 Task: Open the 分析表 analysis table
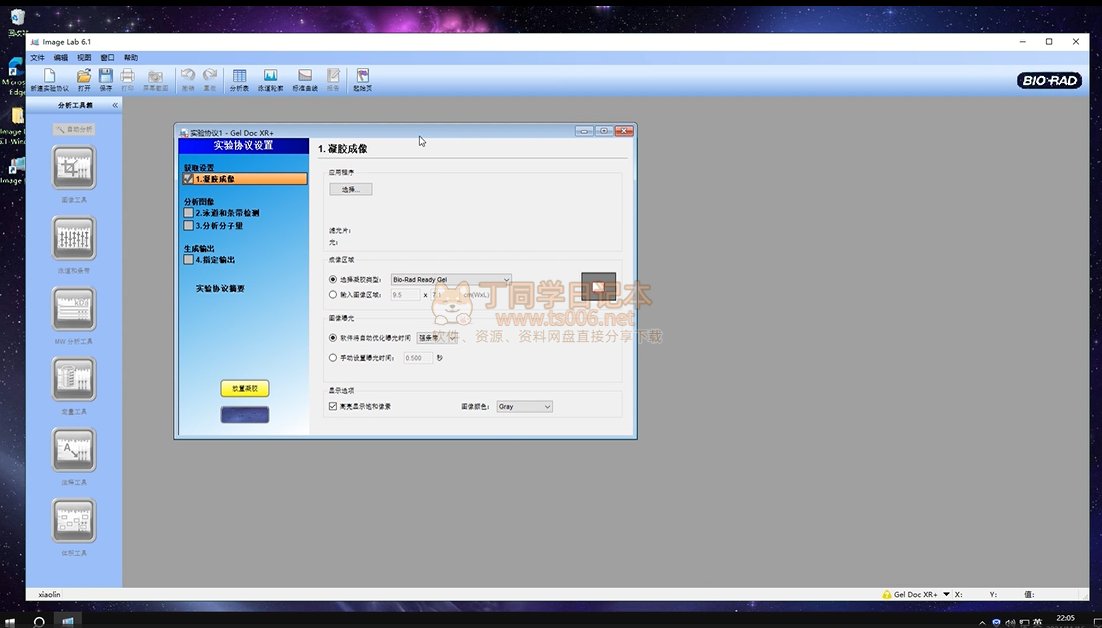point(239,77)
